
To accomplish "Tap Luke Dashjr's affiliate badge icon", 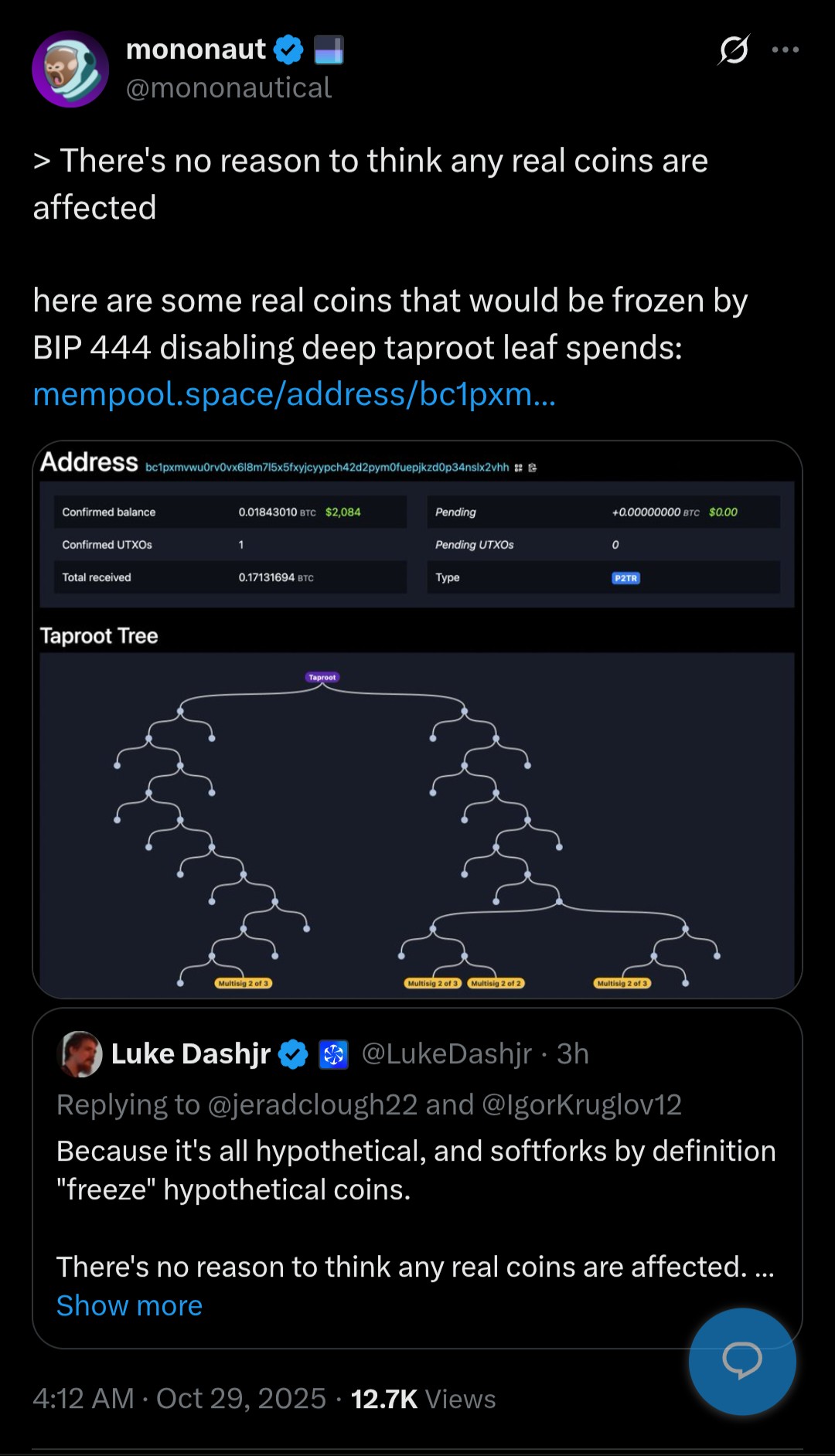I will [334, 1054].
